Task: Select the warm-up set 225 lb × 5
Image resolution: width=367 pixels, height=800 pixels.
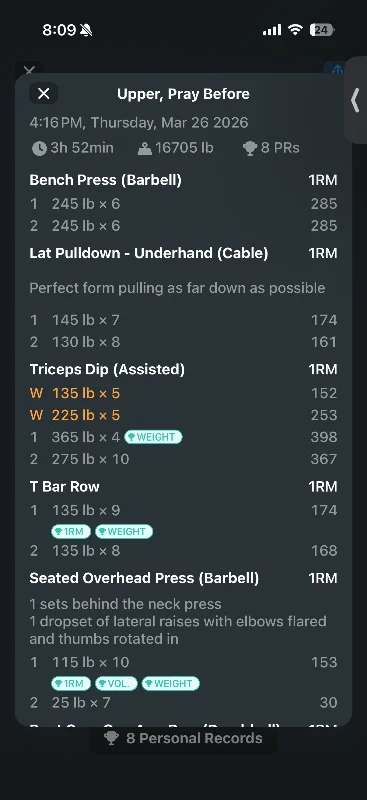Action: pos(183,415)
